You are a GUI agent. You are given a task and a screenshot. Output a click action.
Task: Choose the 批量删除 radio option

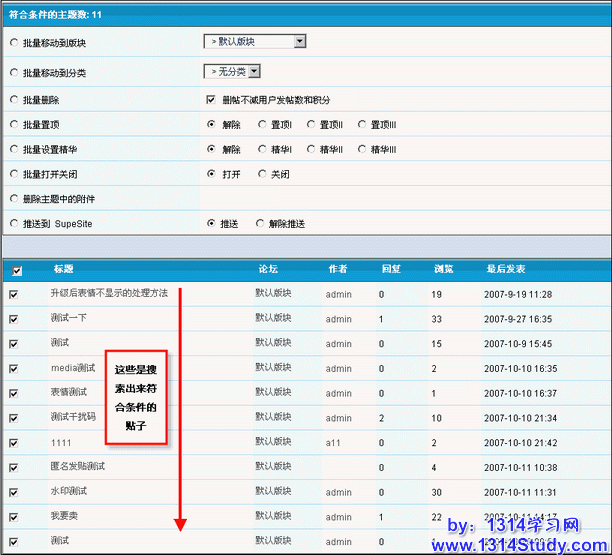tap(13, 101)
